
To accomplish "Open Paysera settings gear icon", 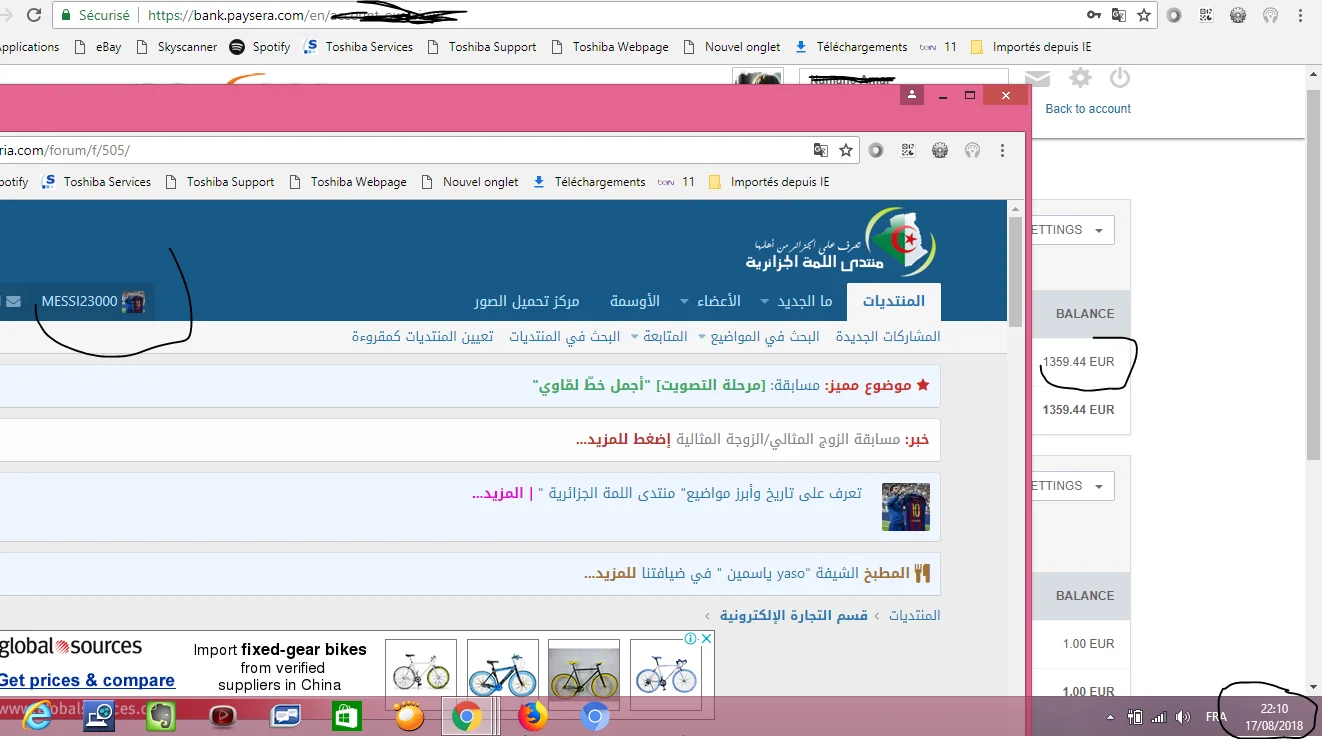I will 1080,78.
